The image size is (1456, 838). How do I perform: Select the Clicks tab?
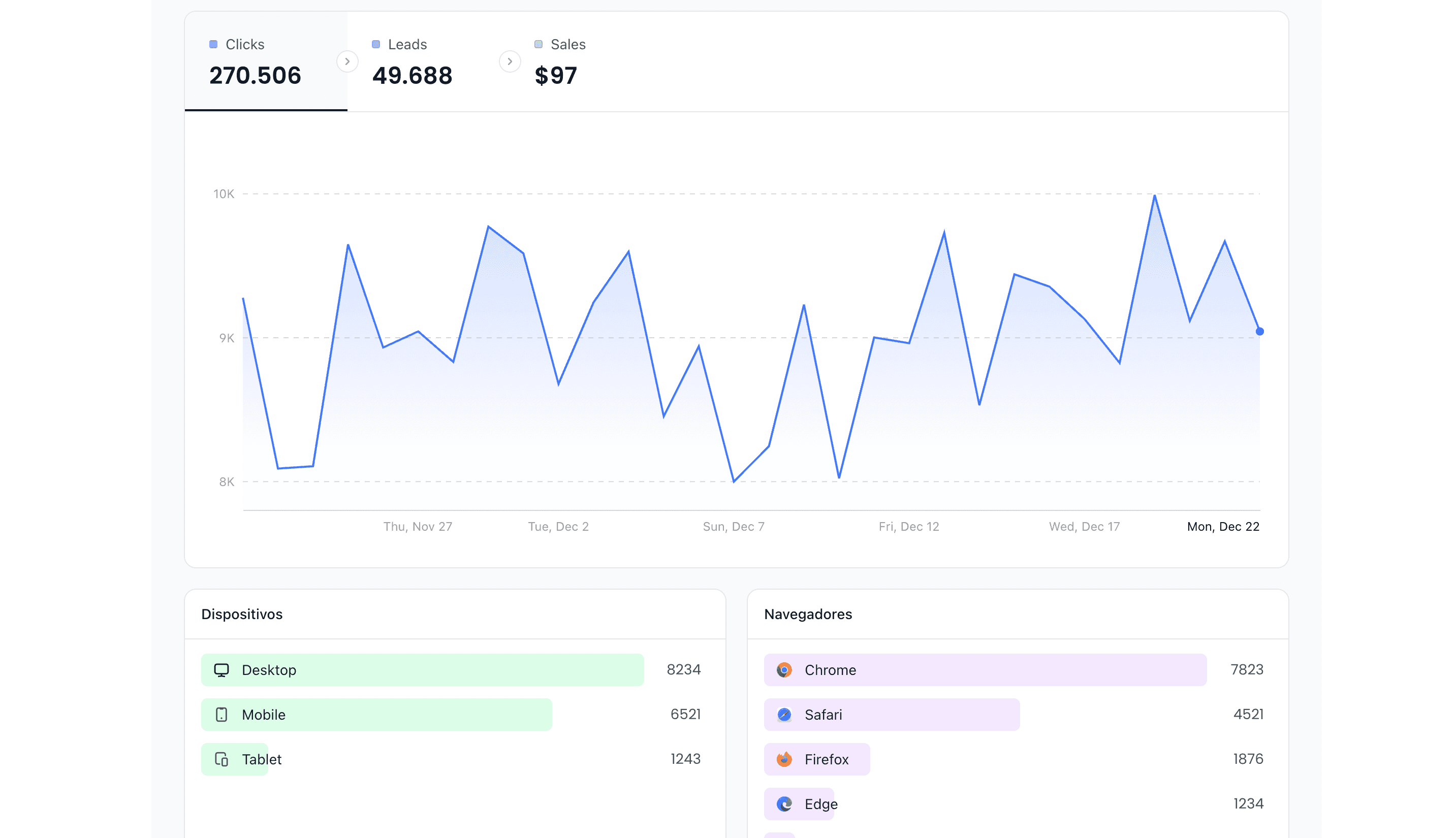(x=266, y=61)
